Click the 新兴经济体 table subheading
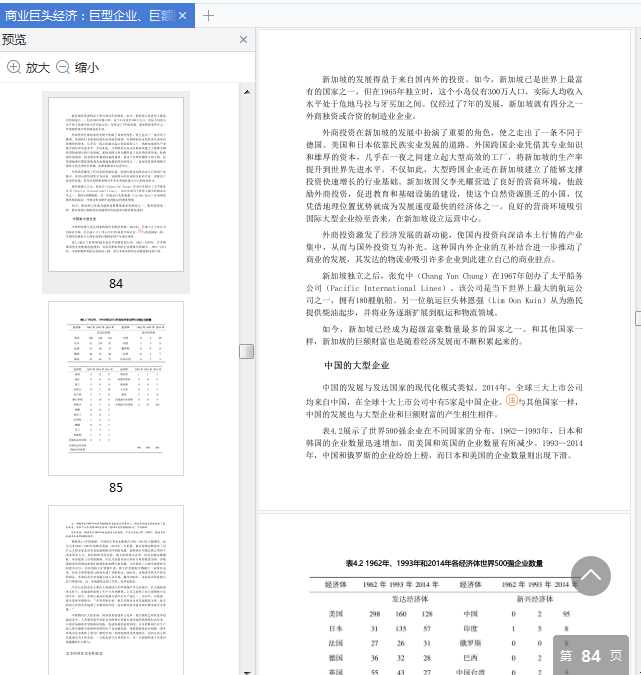 [x=535, y=599]
